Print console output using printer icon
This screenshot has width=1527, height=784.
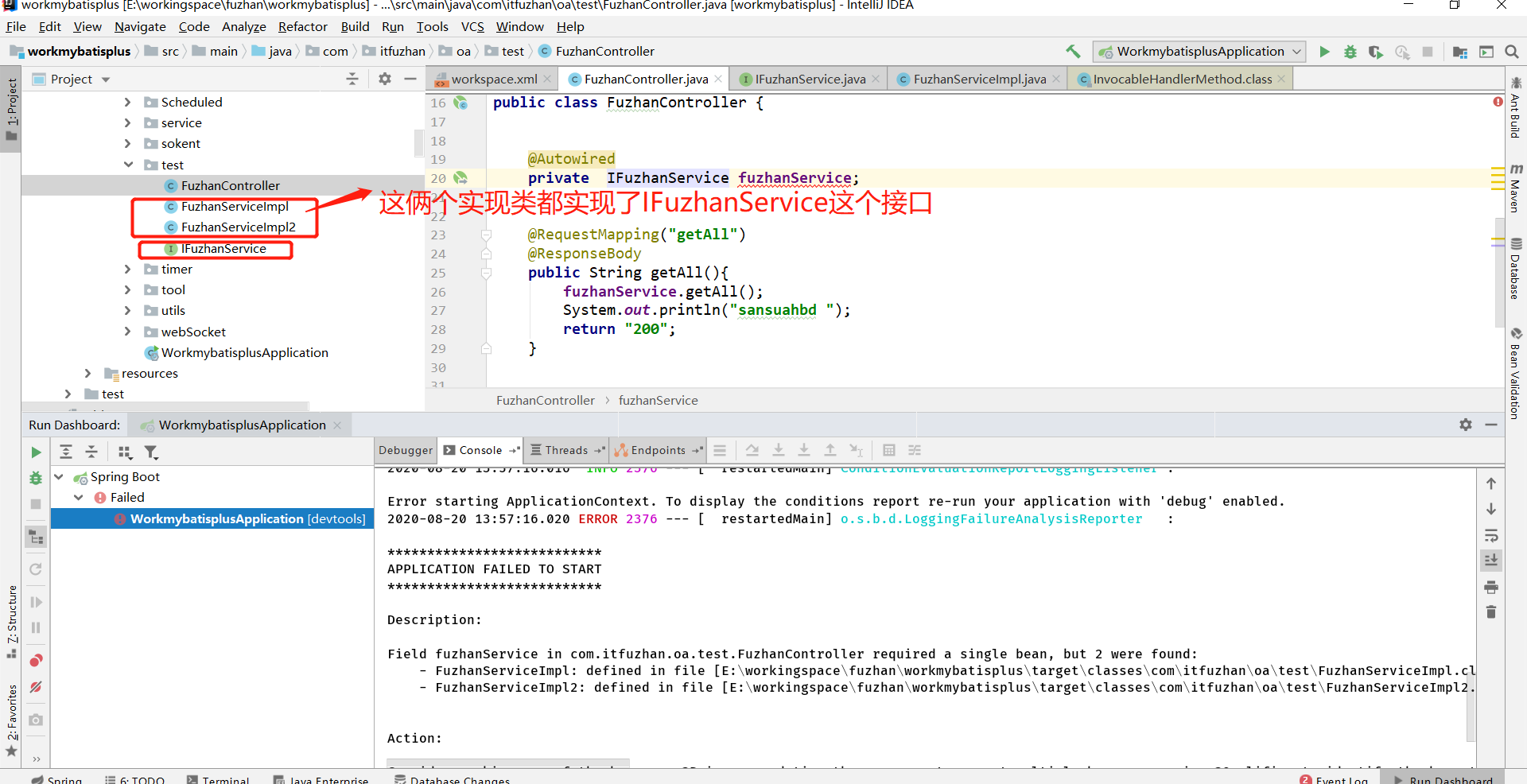click(1491, 587)
